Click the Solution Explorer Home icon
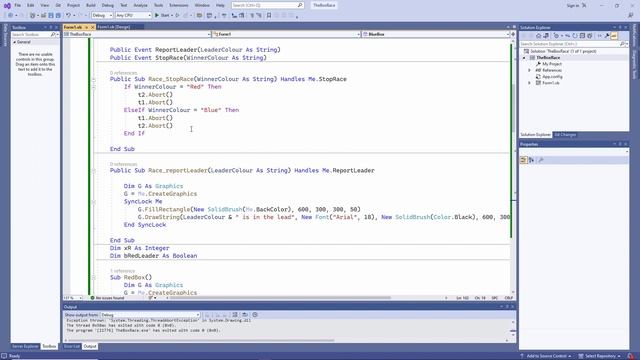Viewport: 640px width, 360px height. click(538, 36)
